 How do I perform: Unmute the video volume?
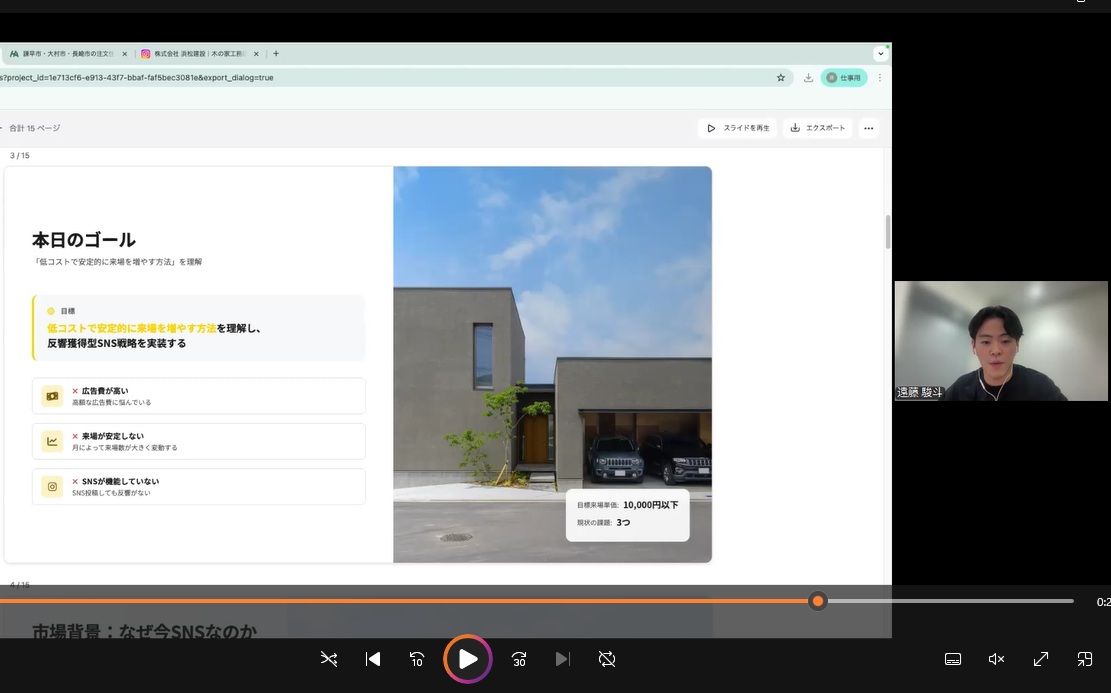(x=996, y=659)
